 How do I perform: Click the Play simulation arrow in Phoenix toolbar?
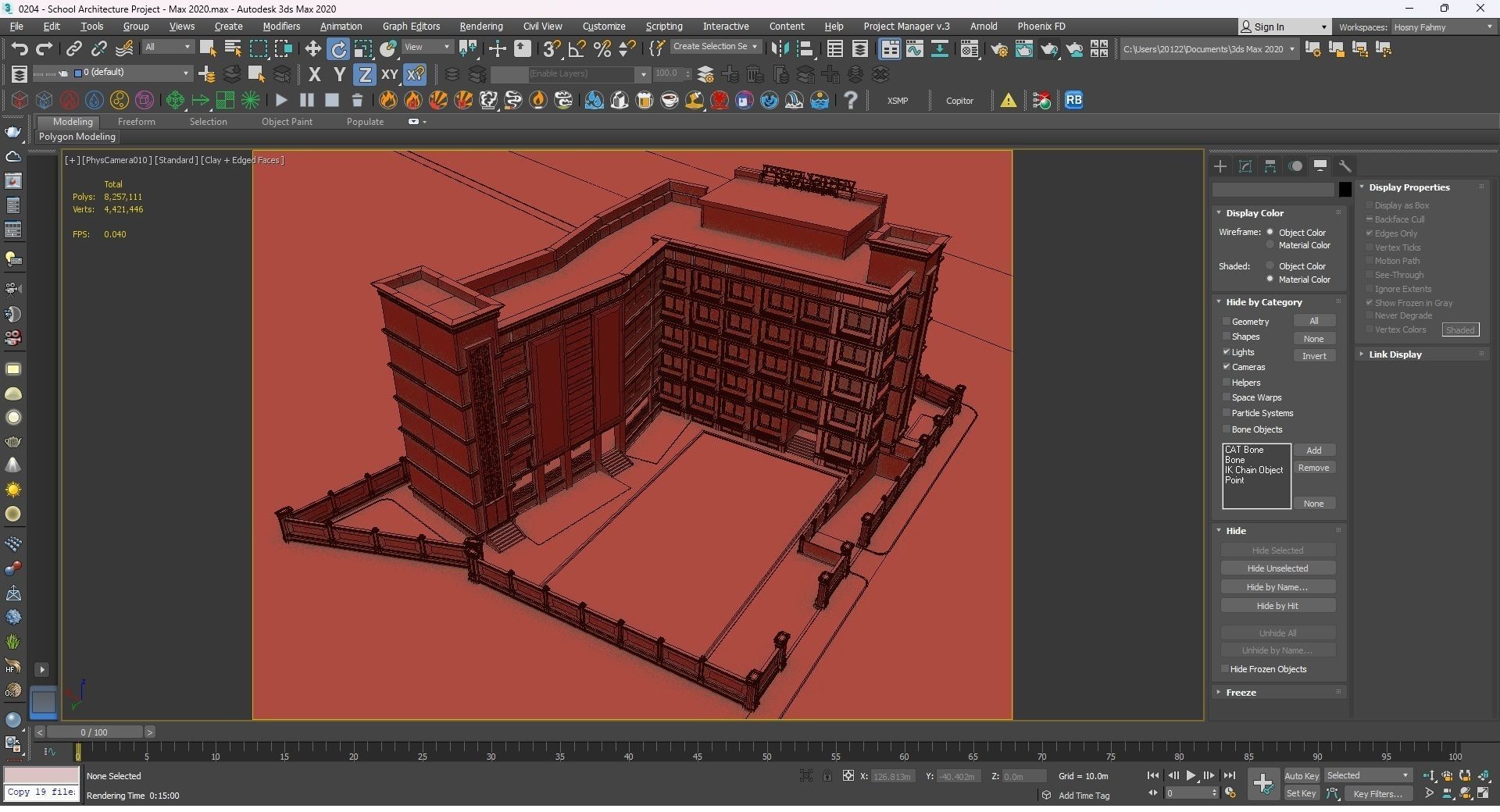click(281, 100)
